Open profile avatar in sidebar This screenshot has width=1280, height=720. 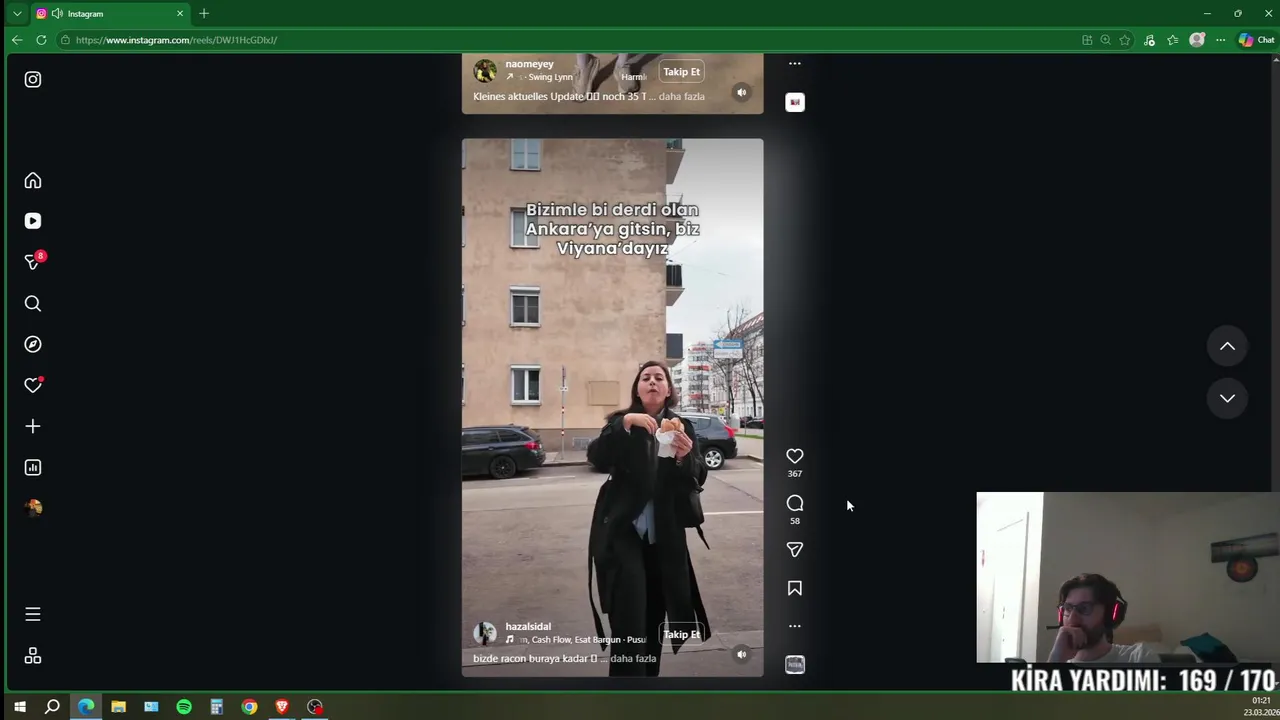(x=33, y=507)
